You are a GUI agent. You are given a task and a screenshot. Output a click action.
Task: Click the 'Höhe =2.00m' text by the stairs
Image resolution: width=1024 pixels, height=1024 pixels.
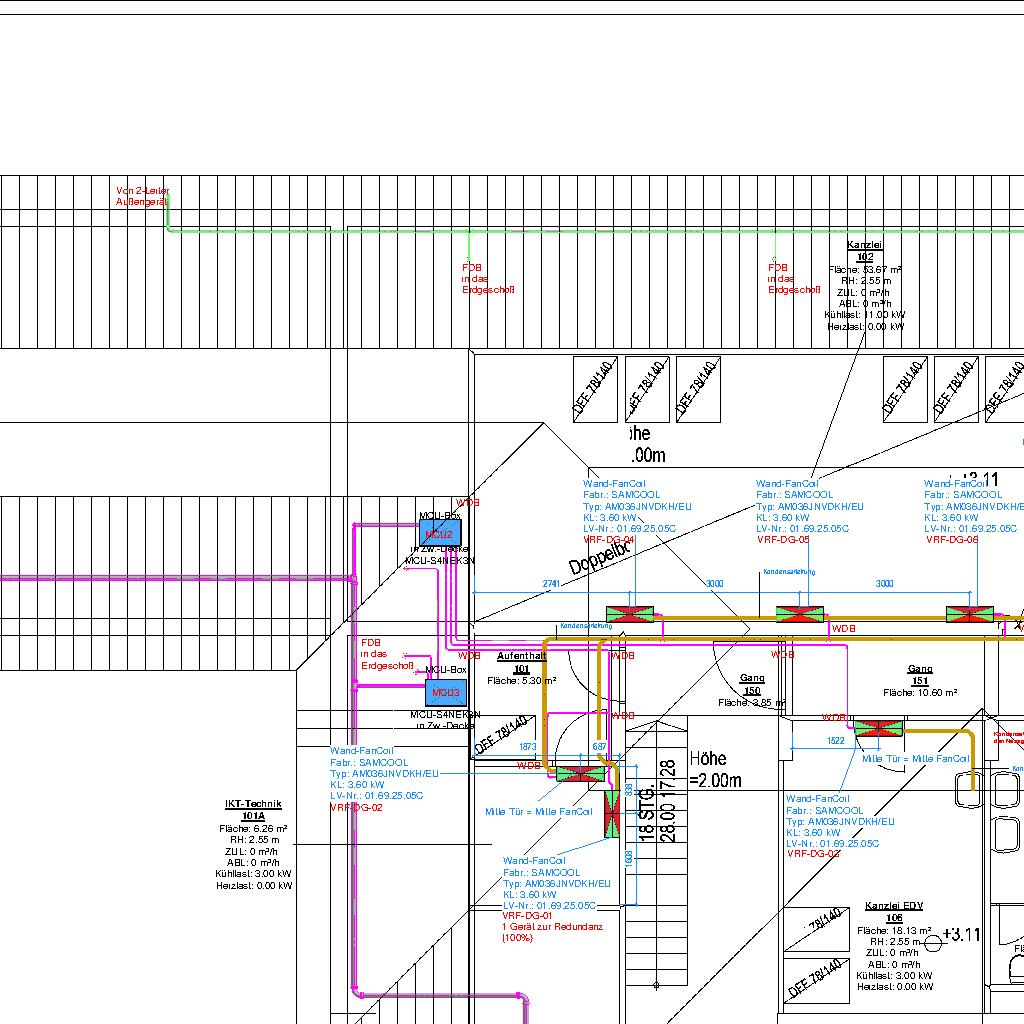[716, 770]
